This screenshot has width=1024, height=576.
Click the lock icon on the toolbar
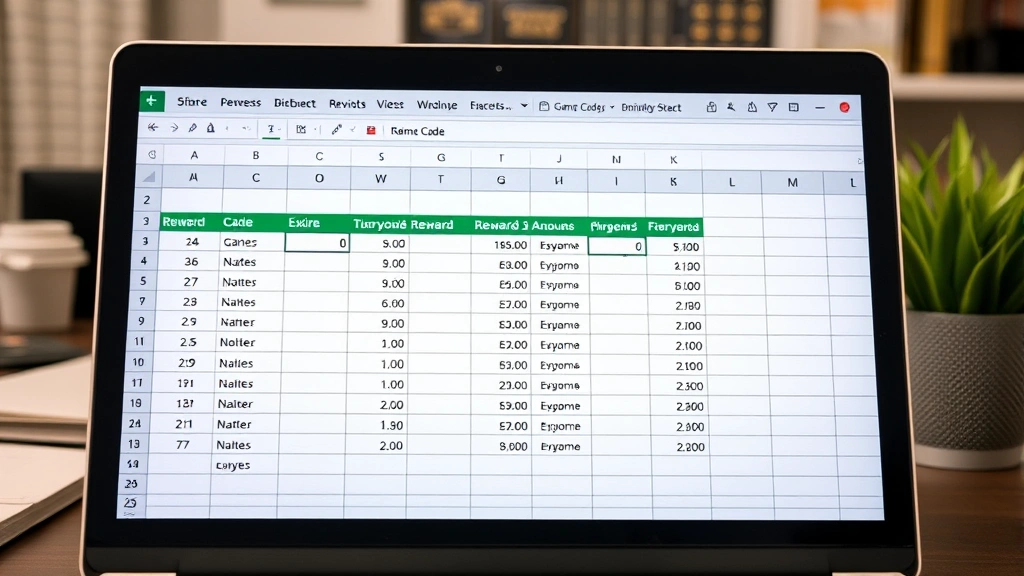210,129
